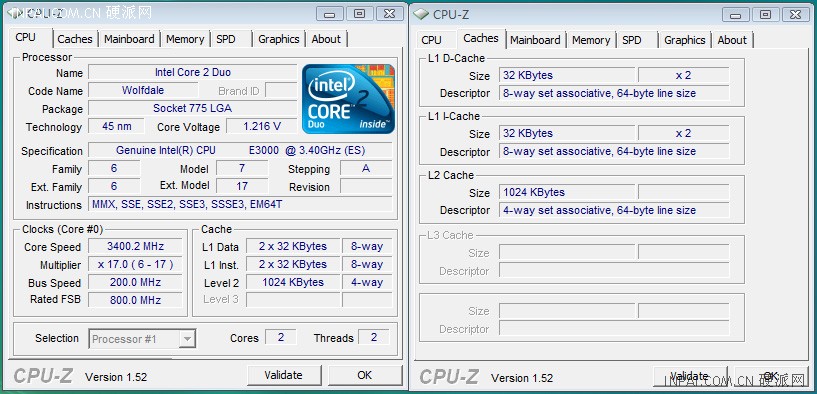Open About tab in right CPU-Z window
Viewport: 817px width, 394px height.
pyautogui.click(x=732, y=40)
